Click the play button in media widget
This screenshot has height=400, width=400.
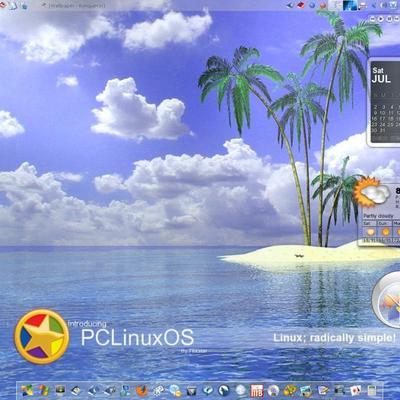pyautogui.click(x=381, y=19)
